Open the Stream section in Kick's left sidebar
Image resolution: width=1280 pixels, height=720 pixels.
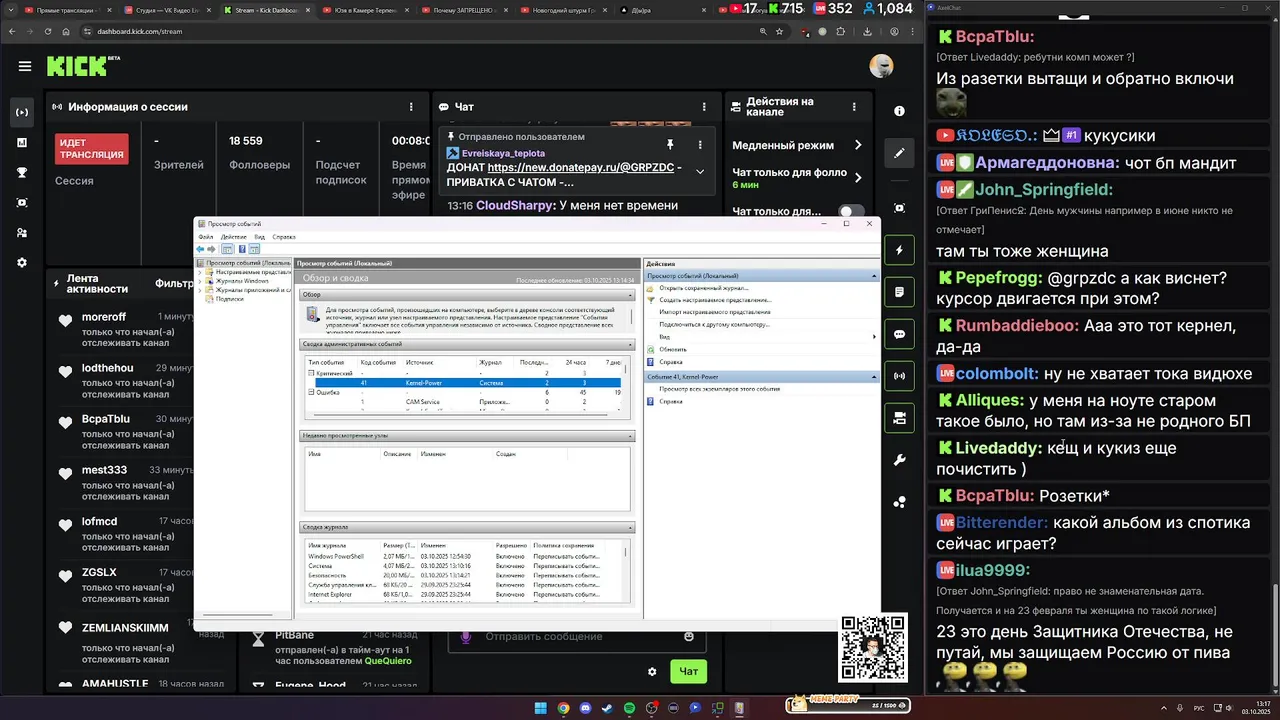22,112
